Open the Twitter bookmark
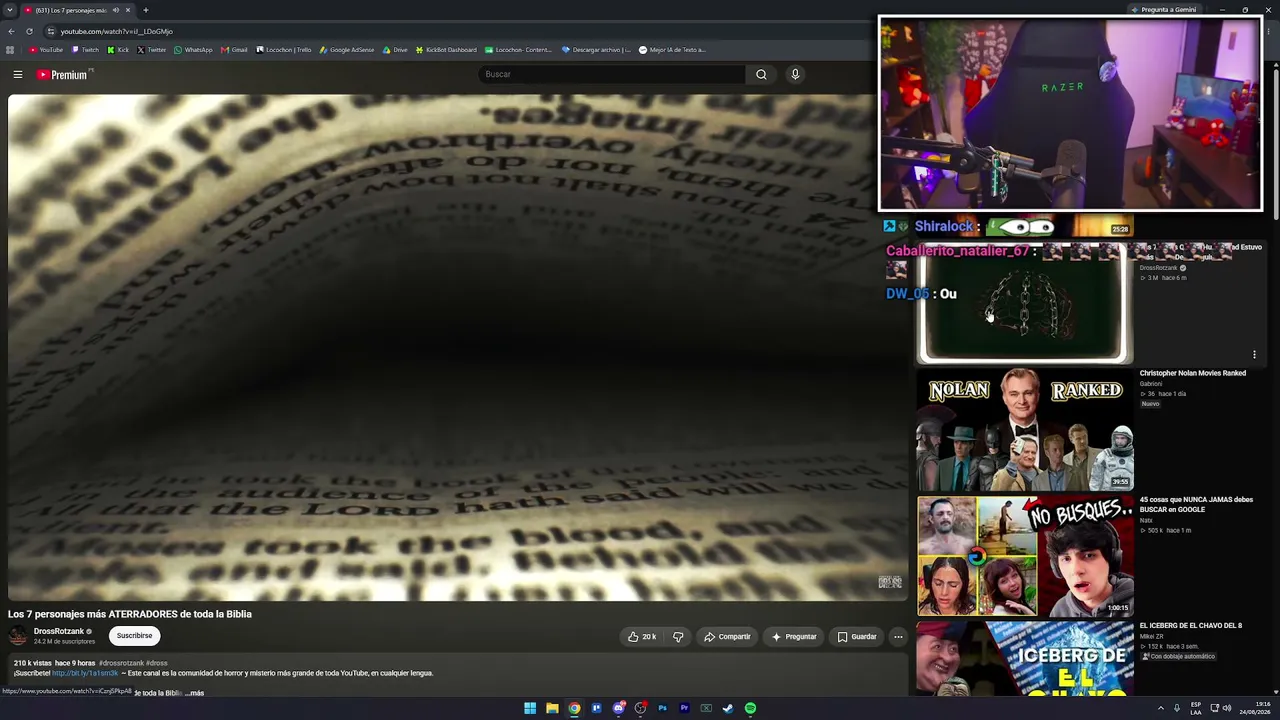Image resolution: width=1280 pixels, height=720 pixels. pyautogui.click(x=151, y=50)
